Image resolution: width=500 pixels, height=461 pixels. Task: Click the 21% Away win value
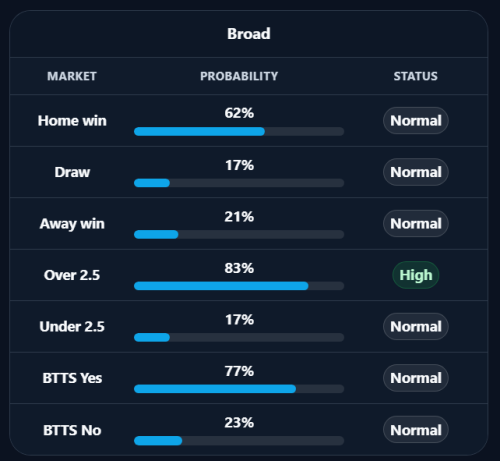[239, 217]
